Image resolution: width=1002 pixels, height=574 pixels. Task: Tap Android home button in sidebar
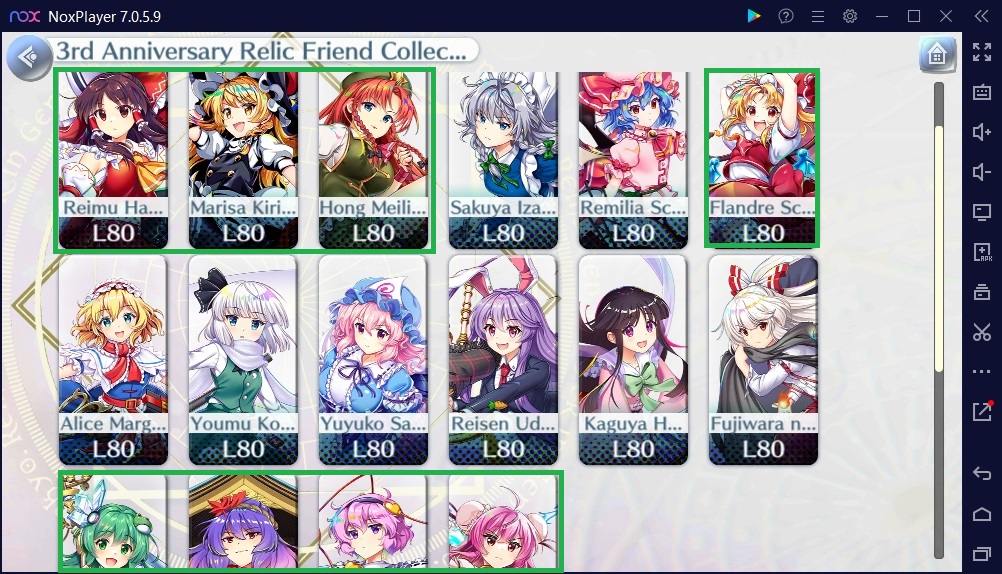pos(982,513)
